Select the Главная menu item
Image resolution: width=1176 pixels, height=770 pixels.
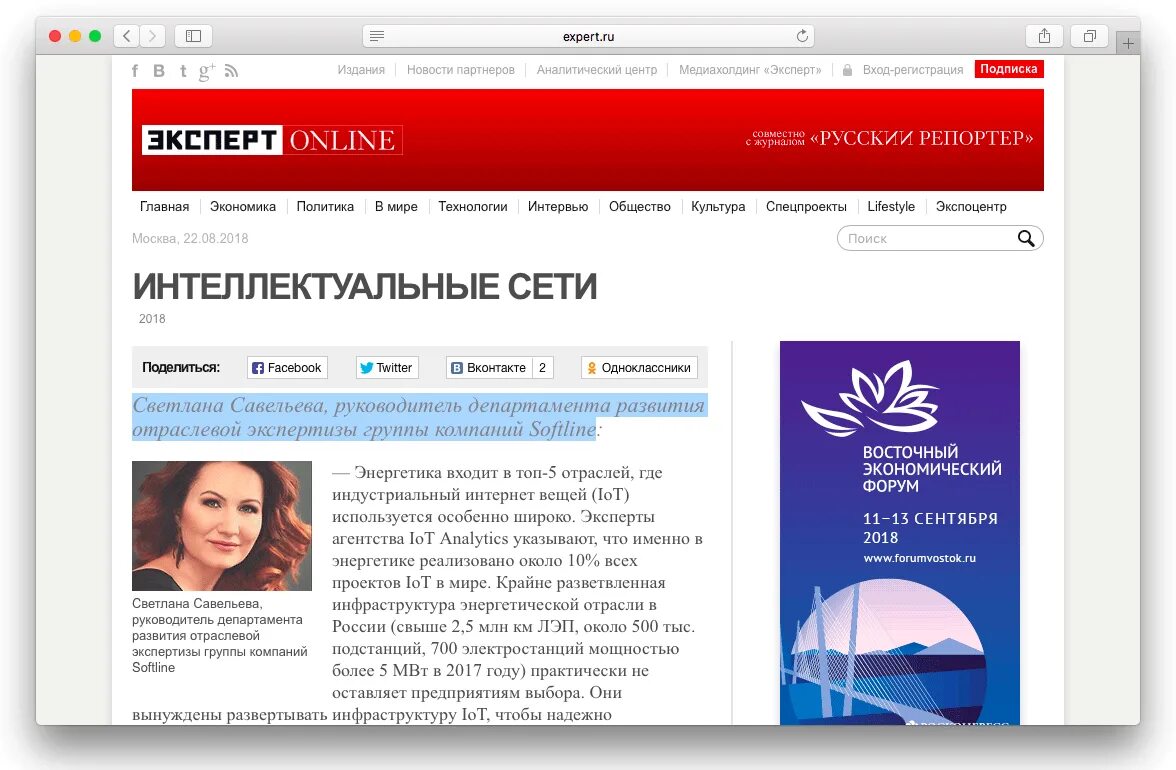pos(164,206)
